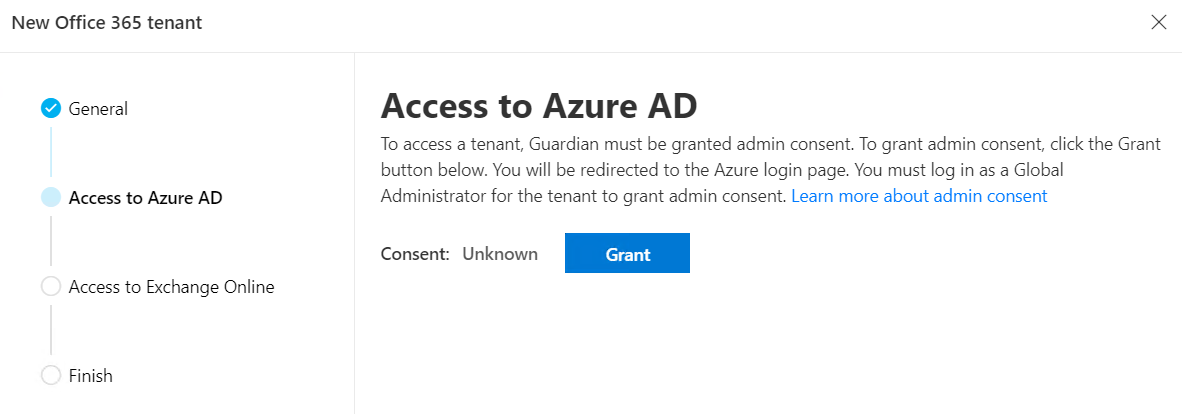Click connector line between Exchange Online and Finish

51,330
